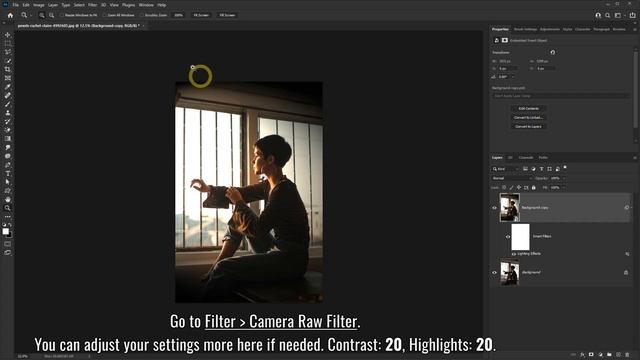Filter layers by adjustment layer icon

(533, 169)
